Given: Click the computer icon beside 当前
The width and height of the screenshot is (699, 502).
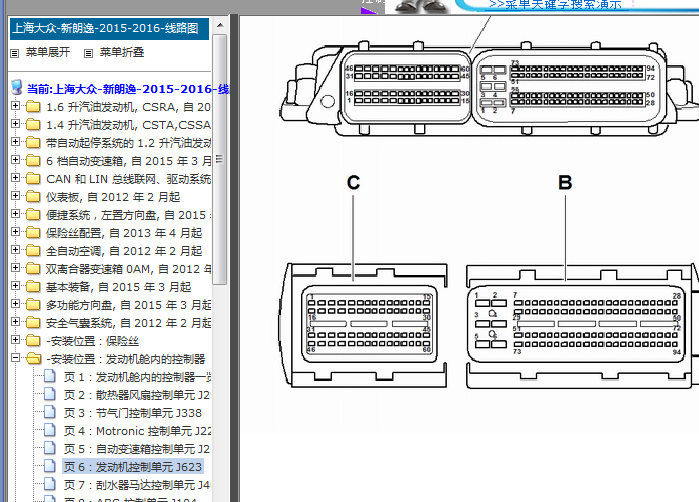Looking at the screenshot, I should coord(16,87).
